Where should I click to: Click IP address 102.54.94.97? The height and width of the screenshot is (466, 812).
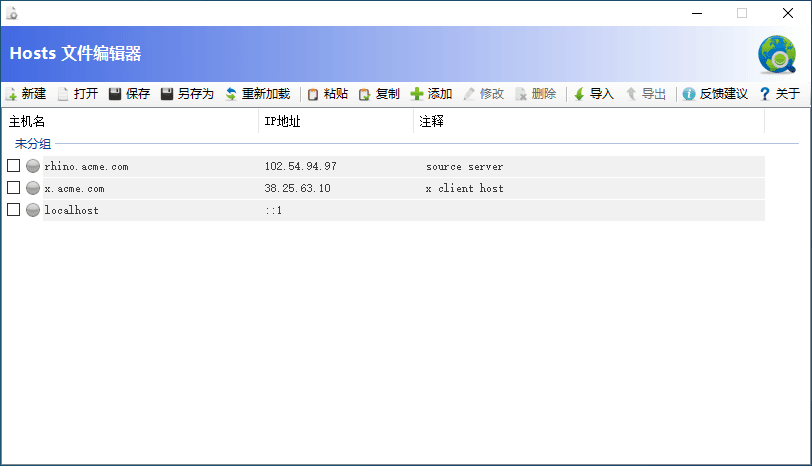pos(300,166)
